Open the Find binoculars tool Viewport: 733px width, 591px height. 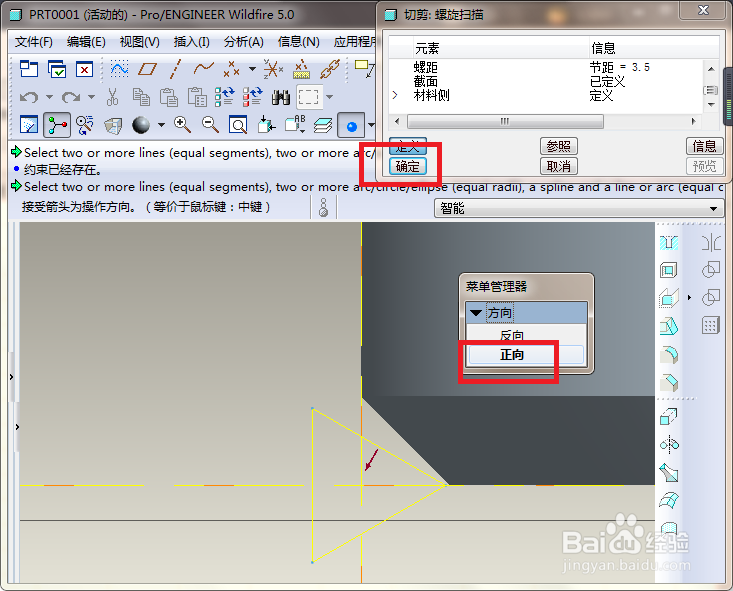click(x=280, y=97)
